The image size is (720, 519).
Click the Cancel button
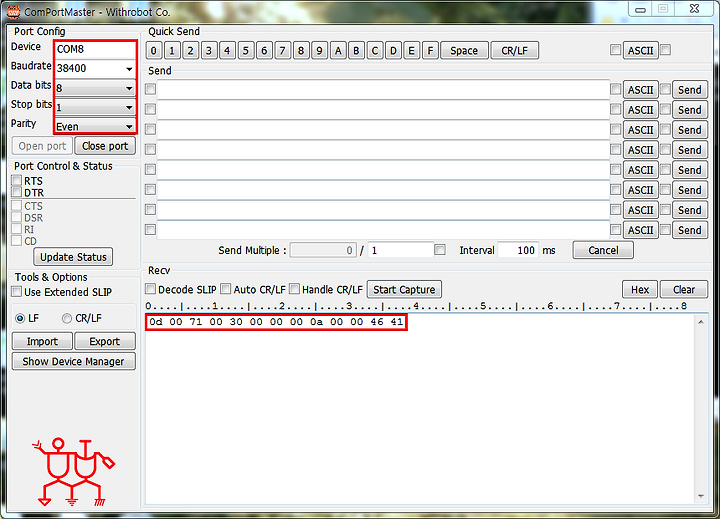tap(603, 250)
